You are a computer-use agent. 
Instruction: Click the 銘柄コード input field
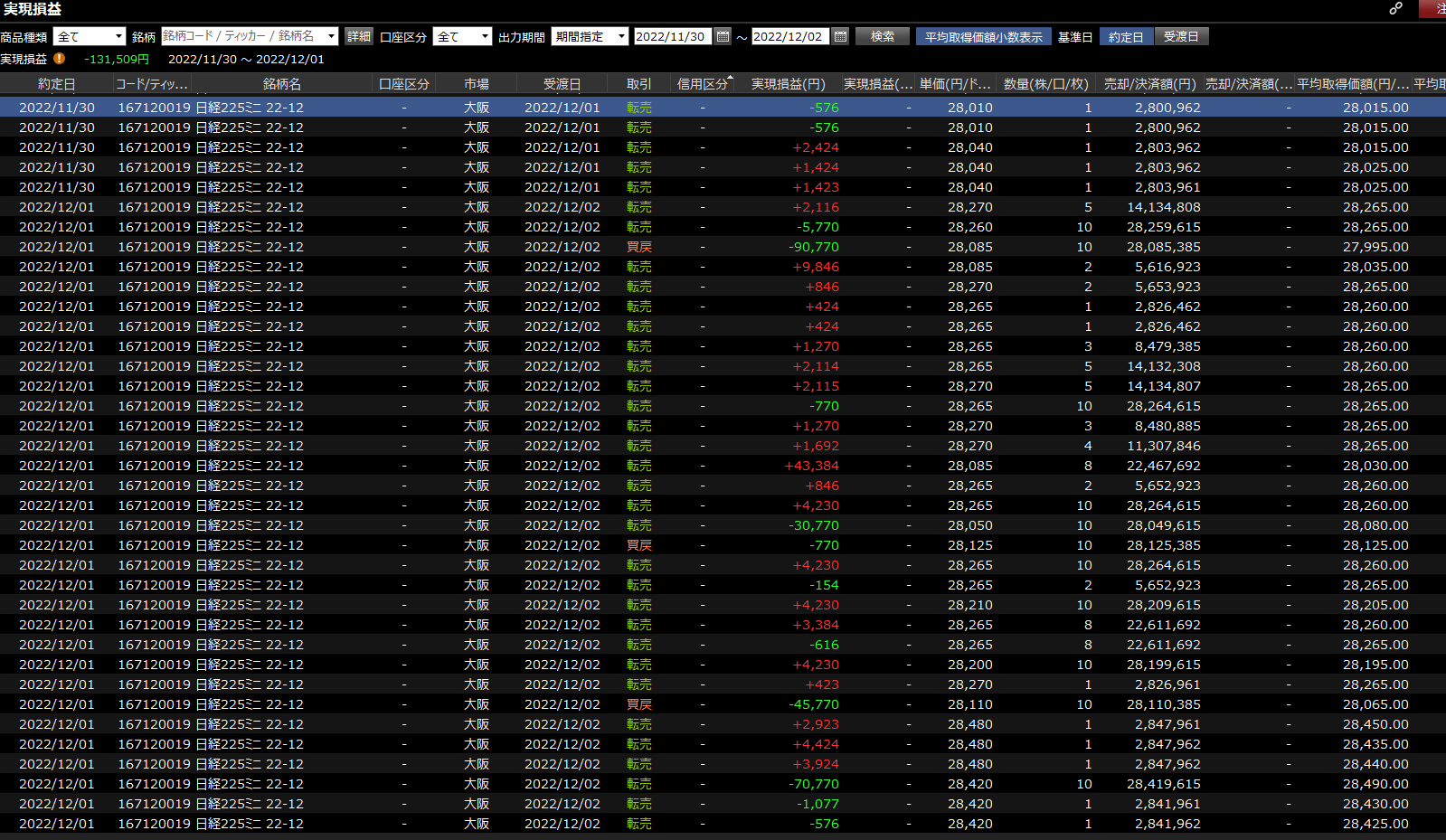tap(242, 36)
